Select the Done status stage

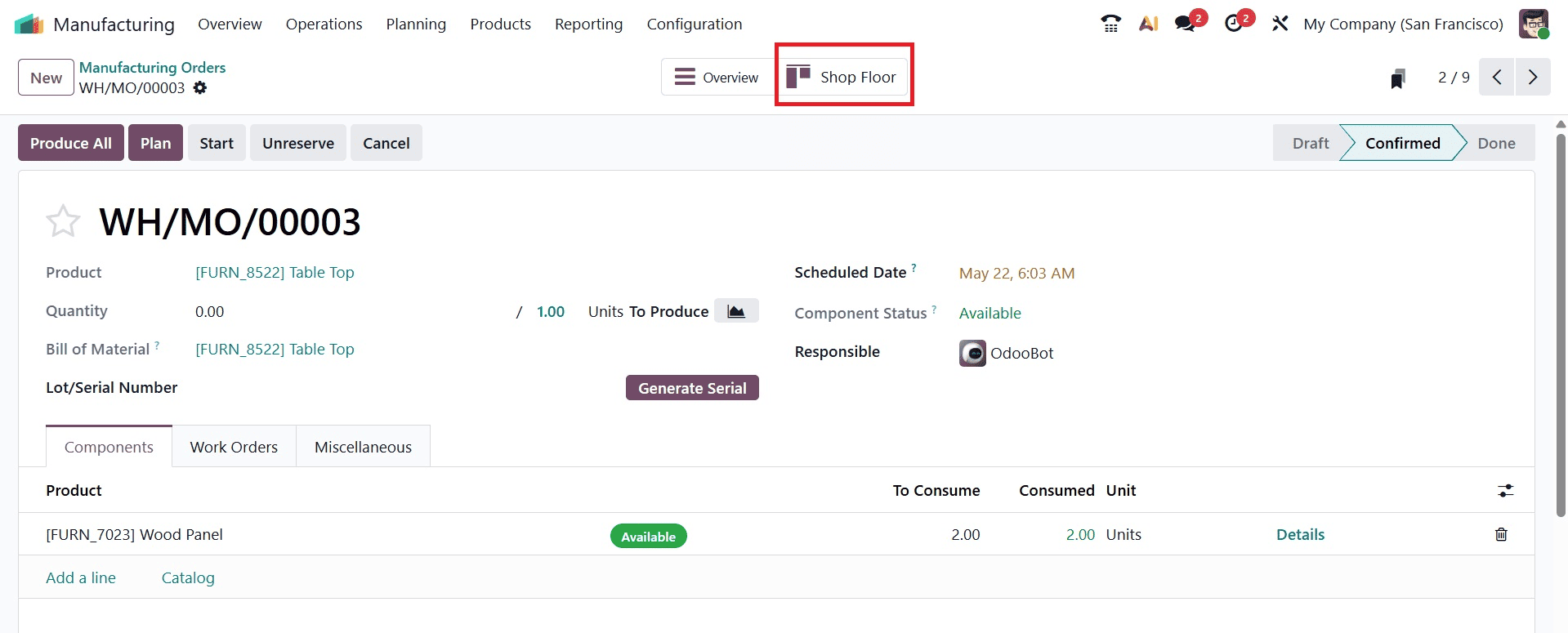1496,143
